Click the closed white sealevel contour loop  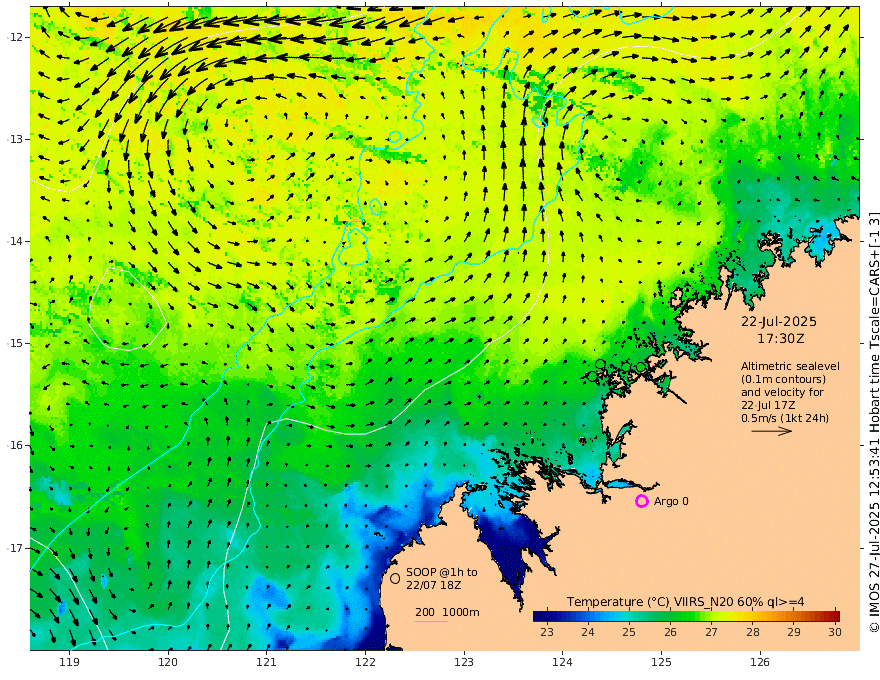[x=127, y=309]
